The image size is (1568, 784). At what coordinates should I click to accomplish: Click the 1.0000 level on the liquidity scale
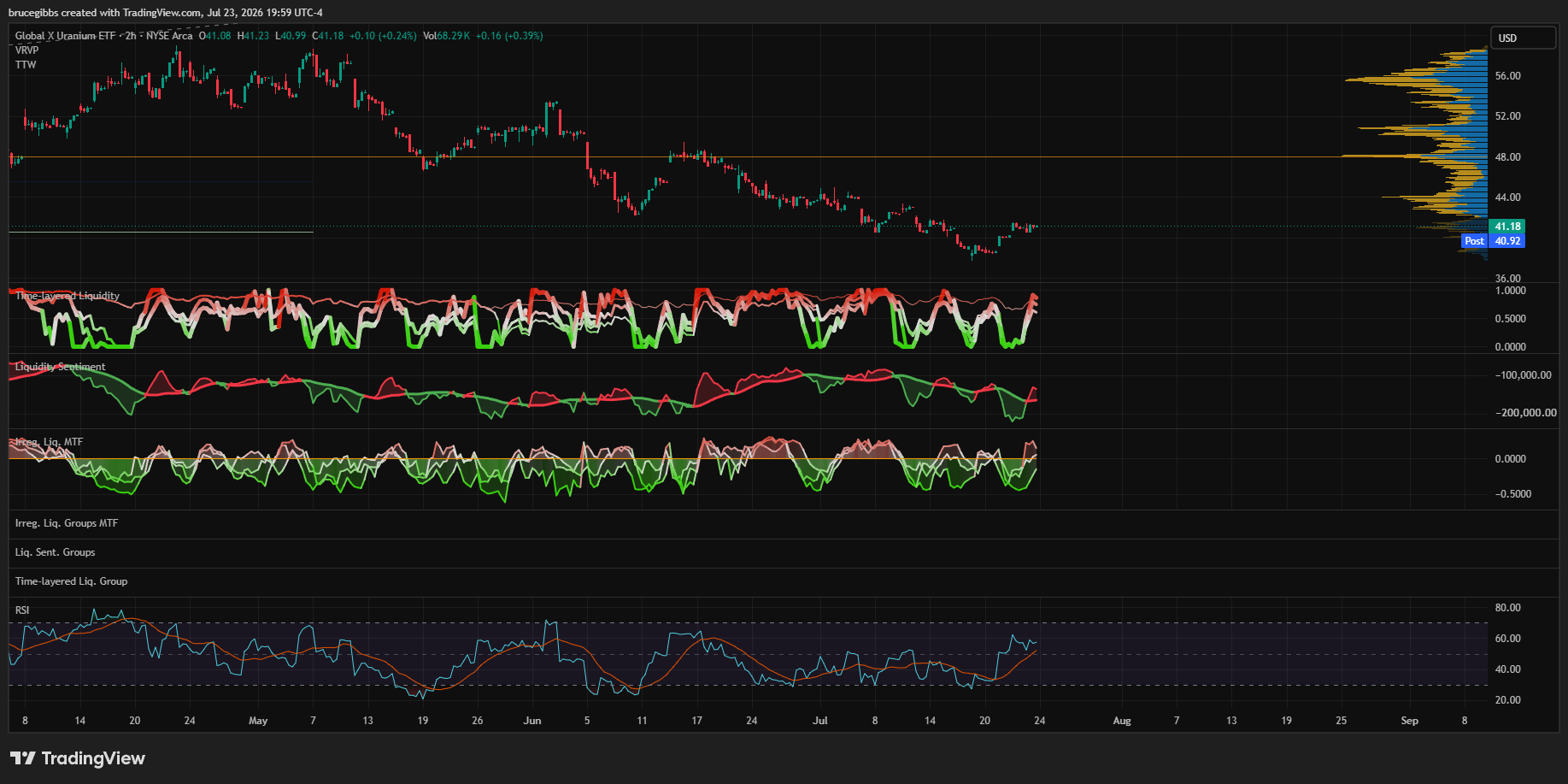click(x=1511, y=291)
